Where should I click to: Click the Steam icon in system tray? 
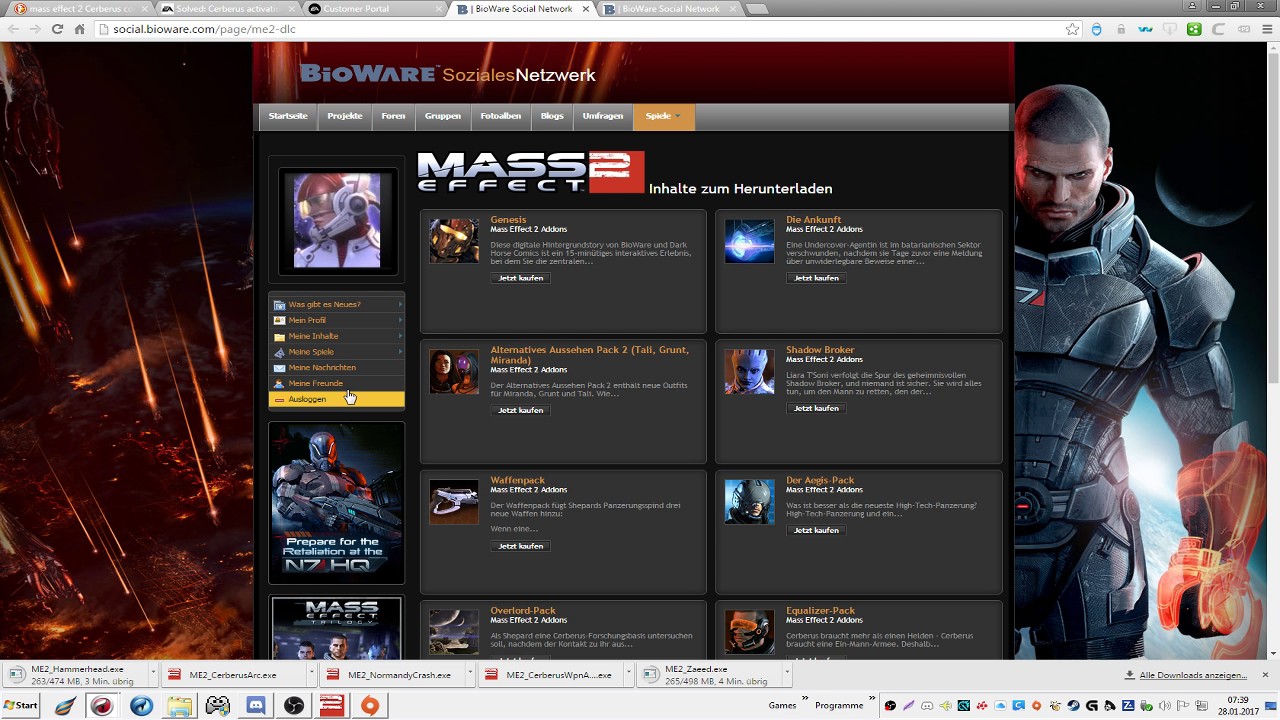coord(1073,705)
